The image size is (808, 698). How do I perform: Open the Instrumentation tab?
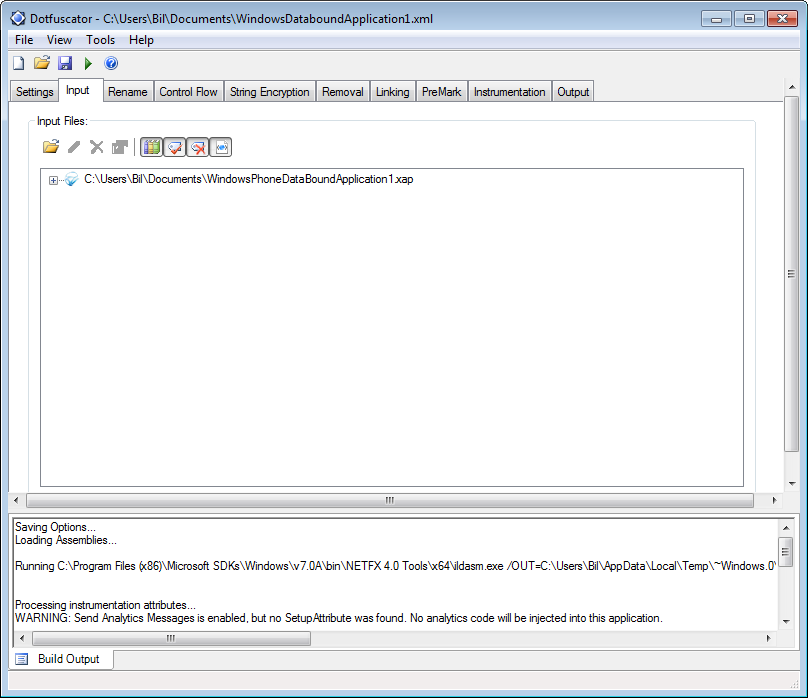(510, 92)
